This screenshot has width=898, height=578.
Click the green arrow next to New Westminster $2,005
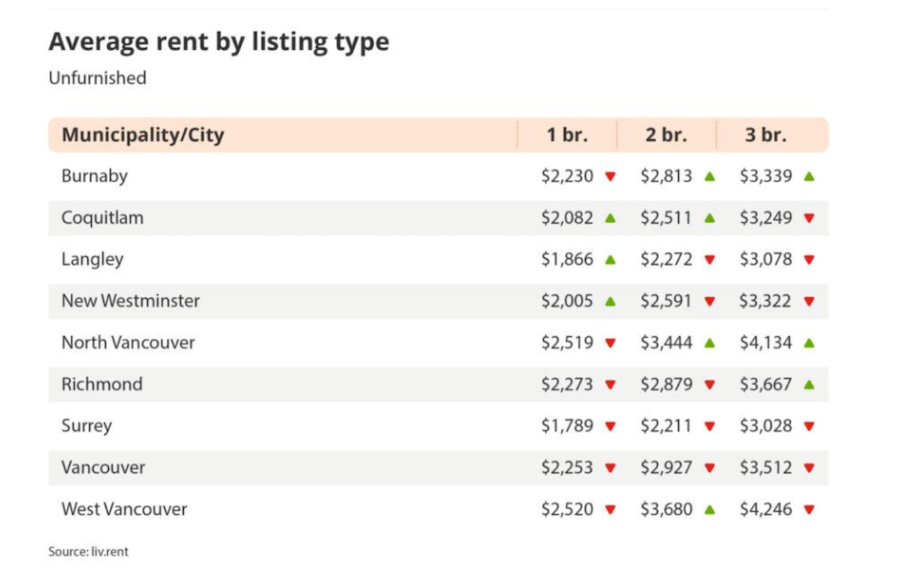click(x=610, y=301)
